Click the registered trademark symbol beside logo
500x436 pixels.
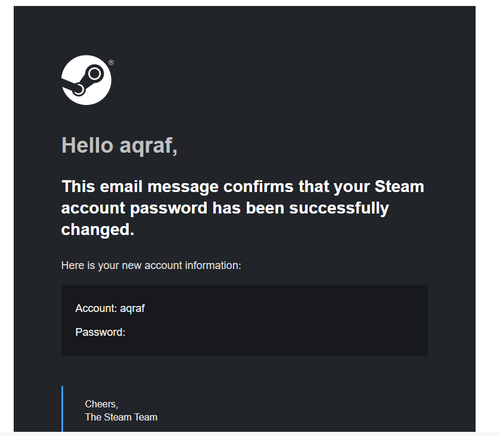pos(111,62)
